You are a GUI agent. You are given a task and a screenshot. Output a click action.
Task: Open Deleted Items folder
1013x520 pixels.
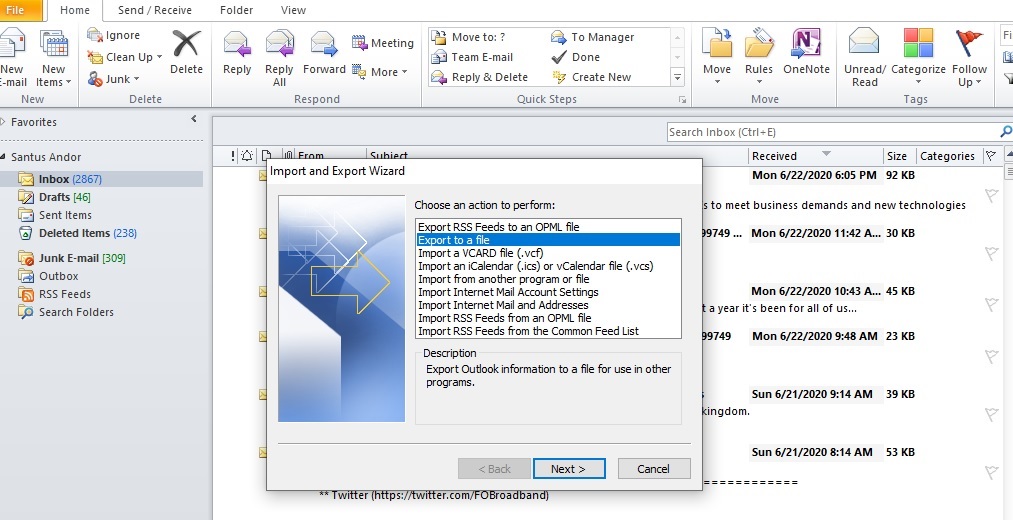pyautogui.click(x=78, y=233)
